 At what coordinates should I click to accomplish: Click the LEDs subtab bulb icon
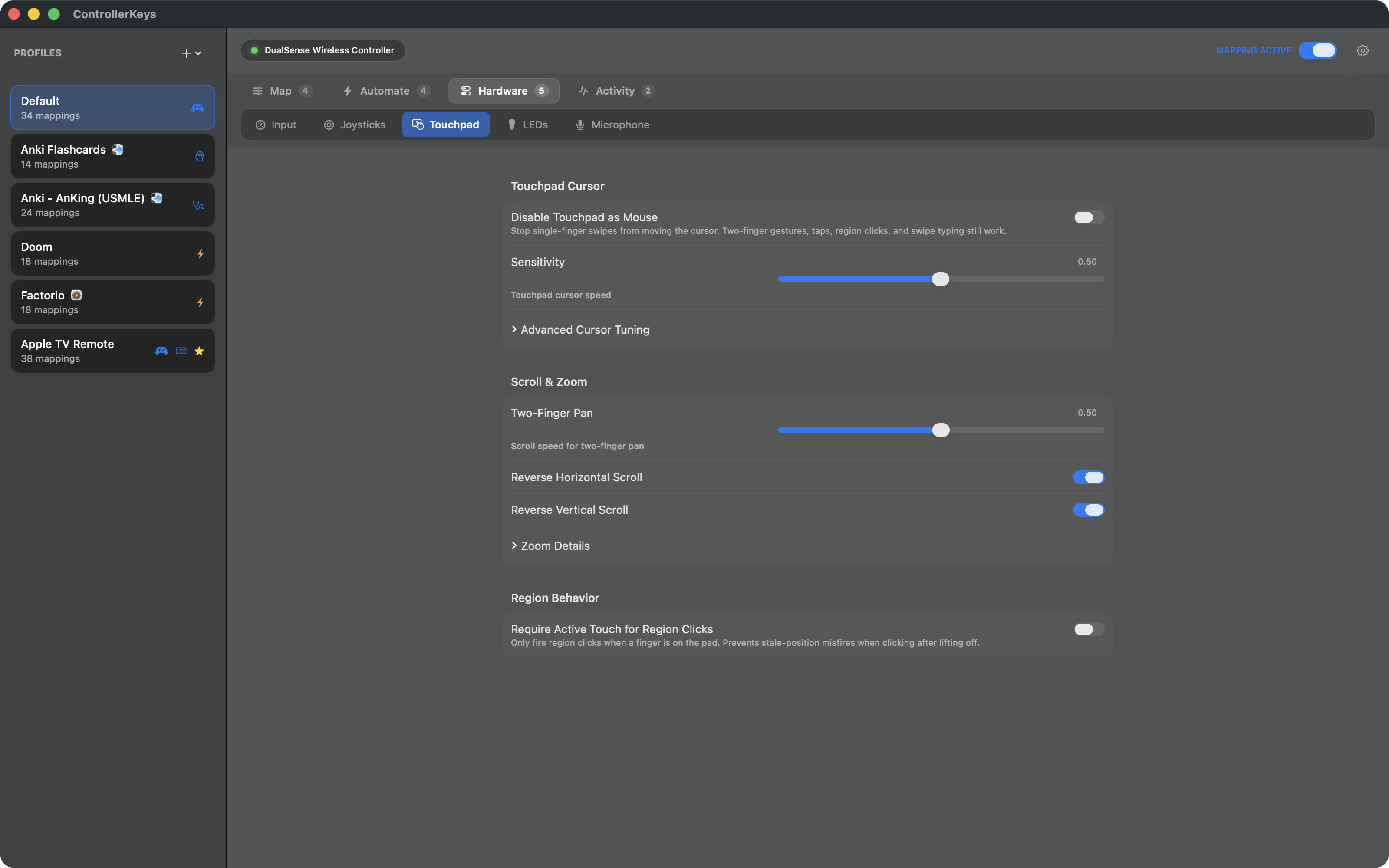point(511,125)
